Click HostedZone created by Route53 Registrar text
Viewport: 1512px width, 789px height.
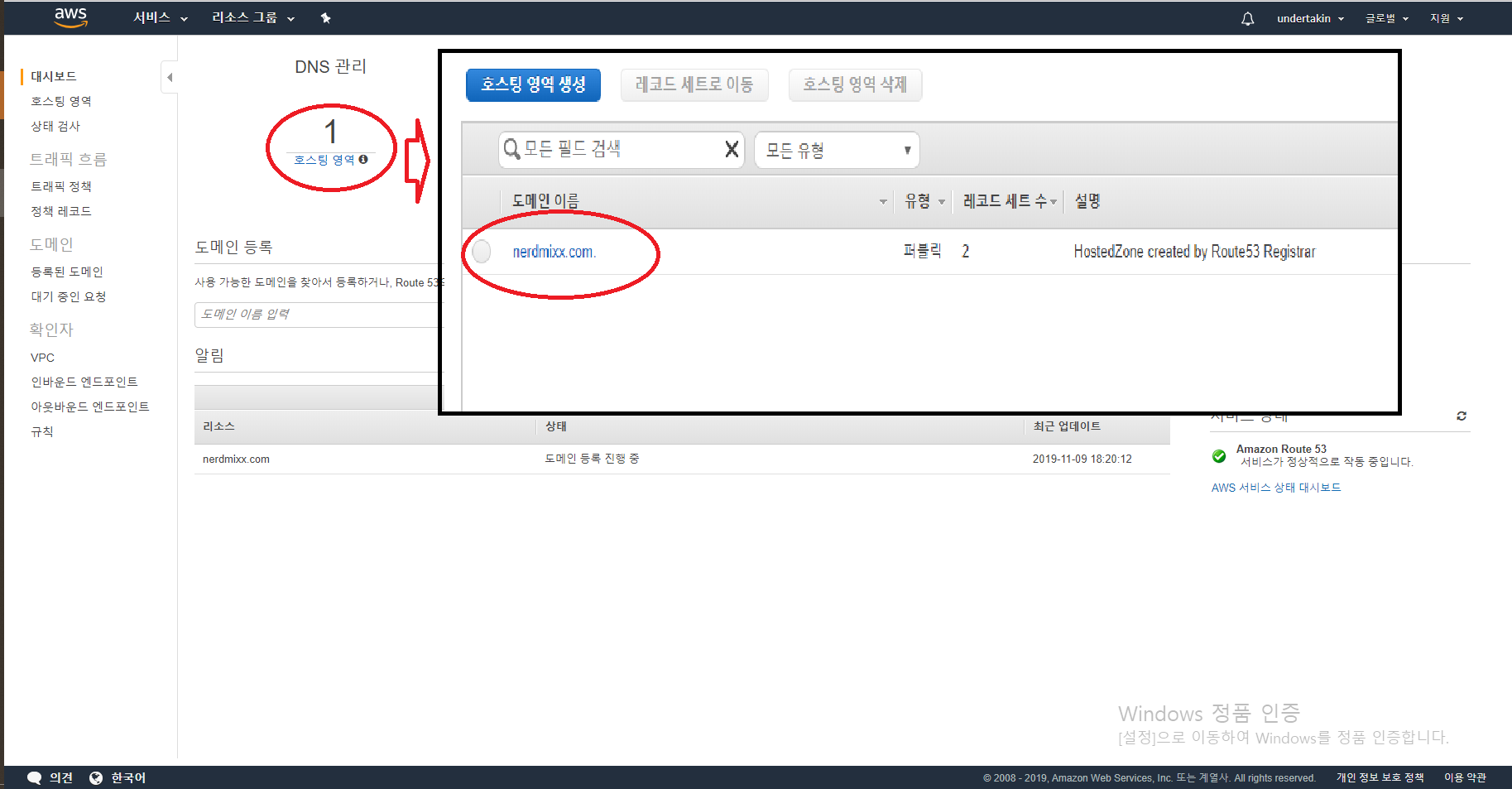coord(1194,252)
